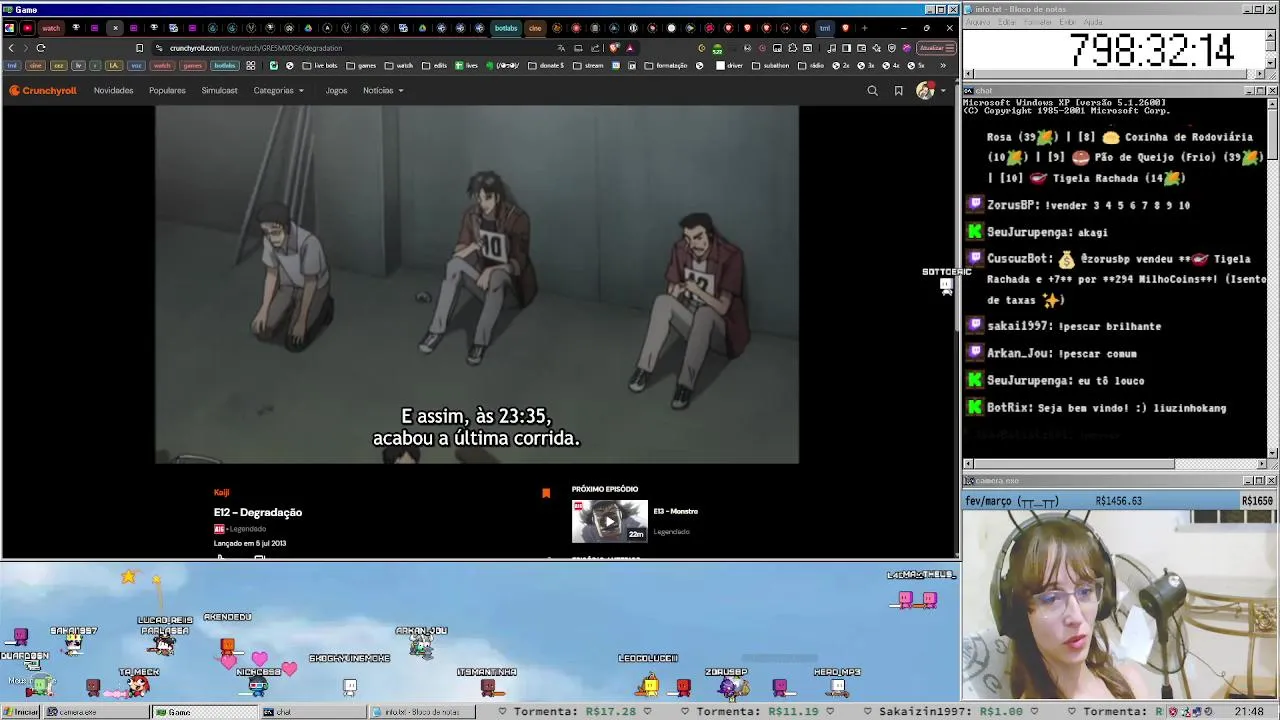
Task: Close the current tab using X
Action: pos(115,28)
